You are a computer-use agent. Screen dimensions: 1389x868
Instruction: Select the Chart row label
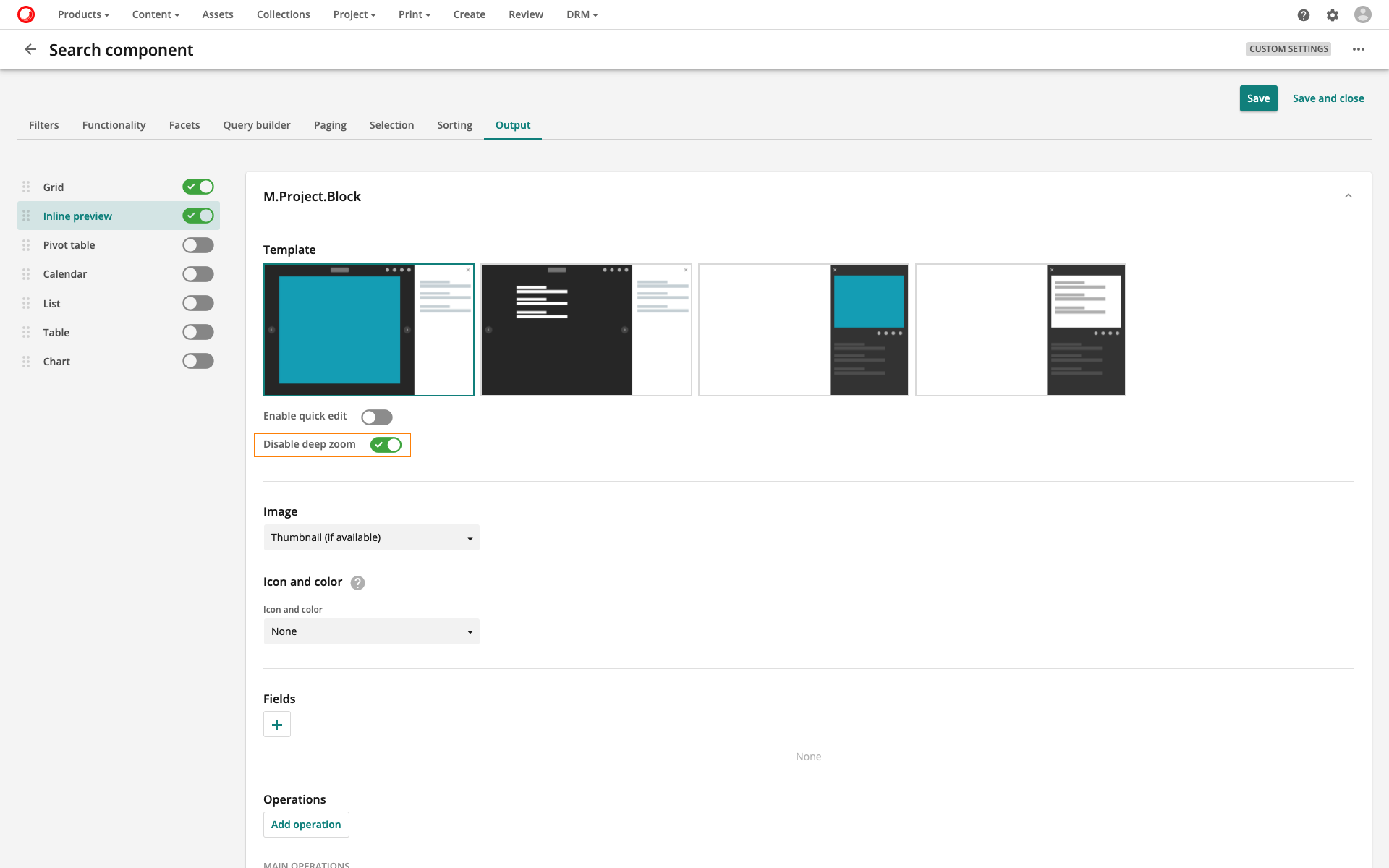tap(56, 362)
